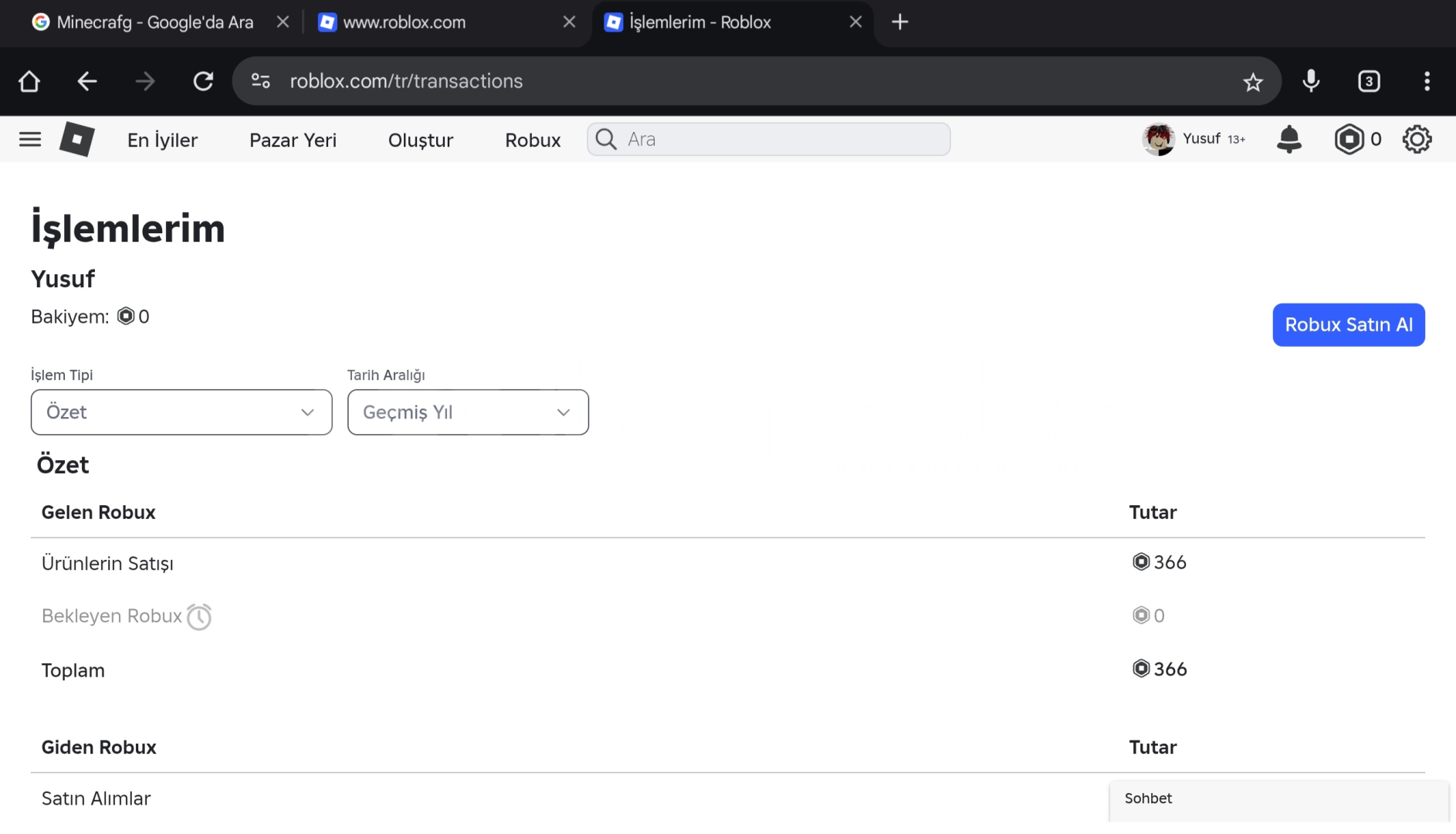Image resolution: width=1456 pixels, height=834 pixels.
Task: Click the Ürünlerin Satışı row label
Action: pyautogui.click(x=107, y=564)
